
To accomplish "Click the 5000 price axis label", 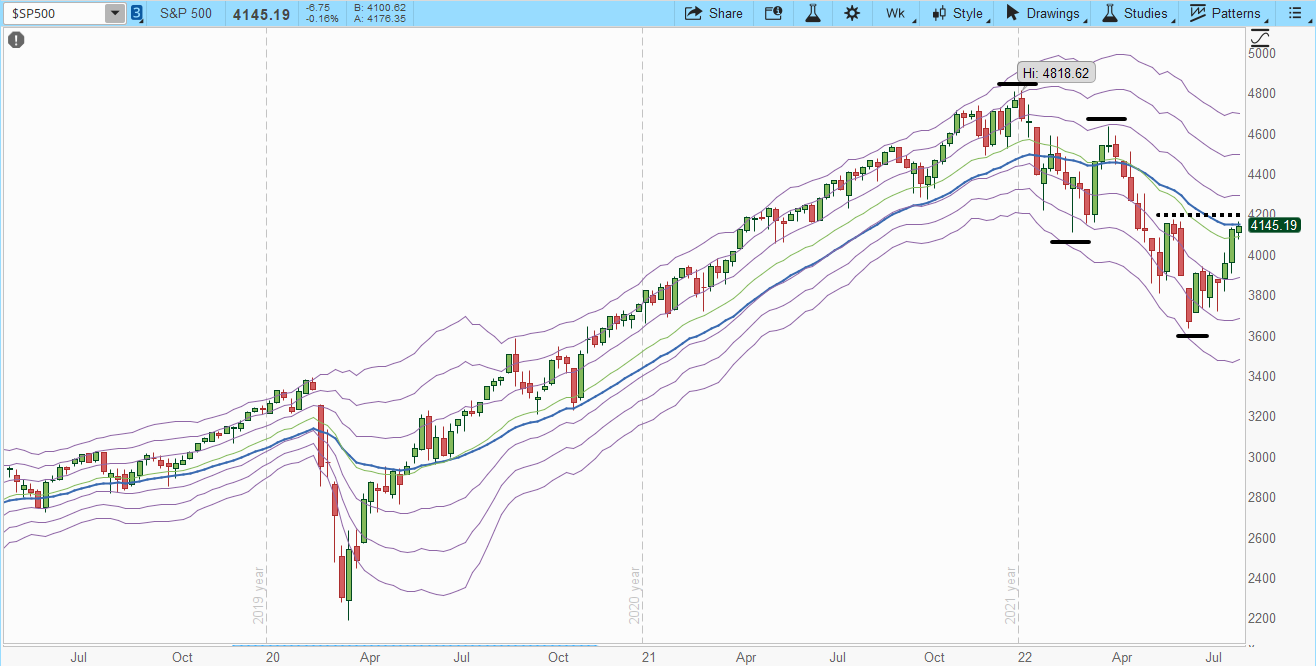I will [x=1263, y=53].
